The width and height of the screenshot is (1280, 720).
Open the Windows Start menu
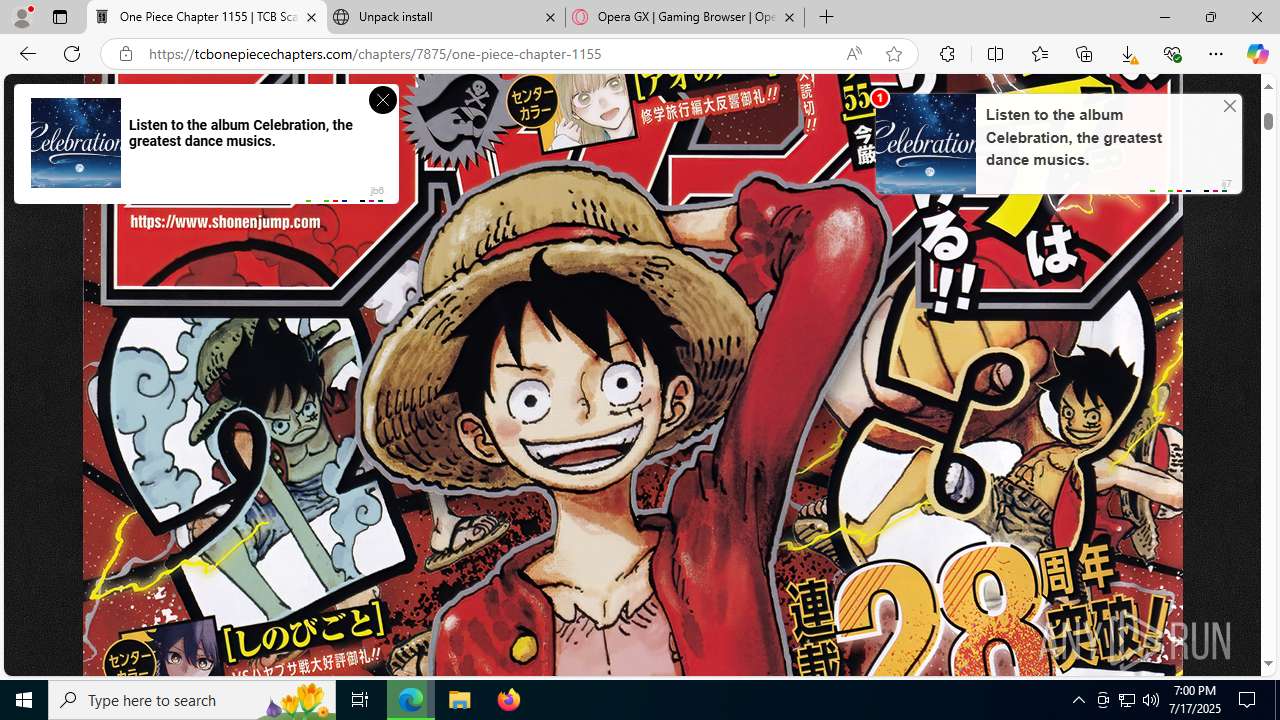[x=24, y=700]
